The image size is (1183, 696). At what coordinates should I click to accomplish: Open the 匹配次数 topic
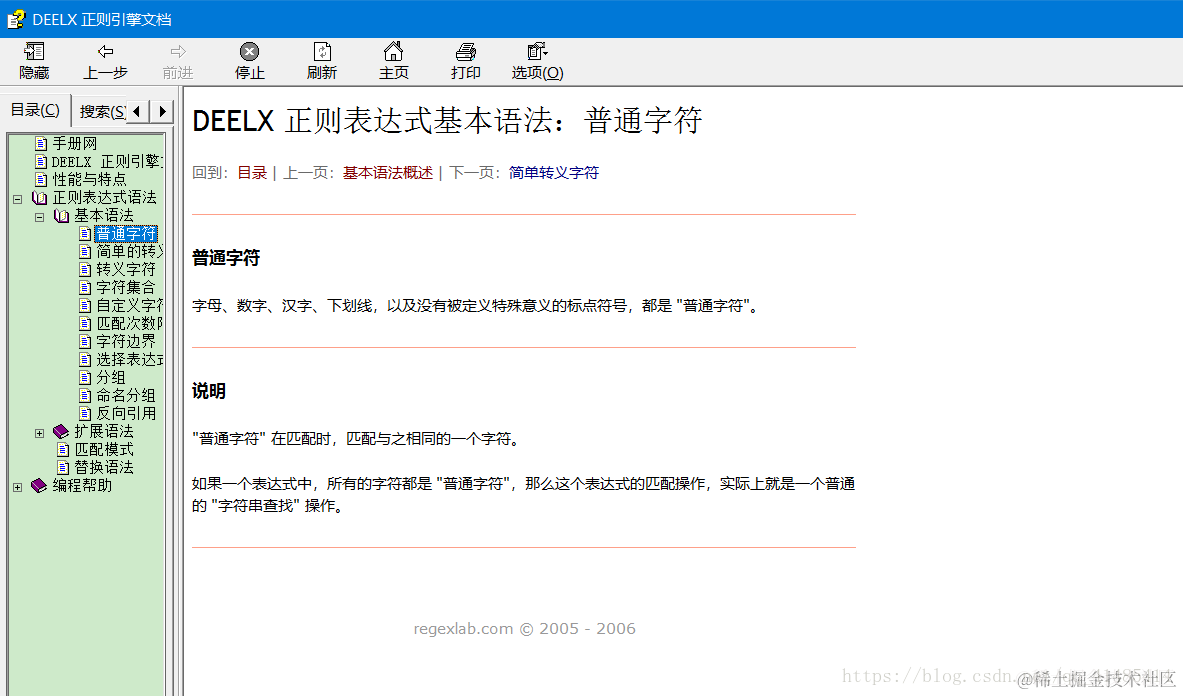[x=129, y=323]
